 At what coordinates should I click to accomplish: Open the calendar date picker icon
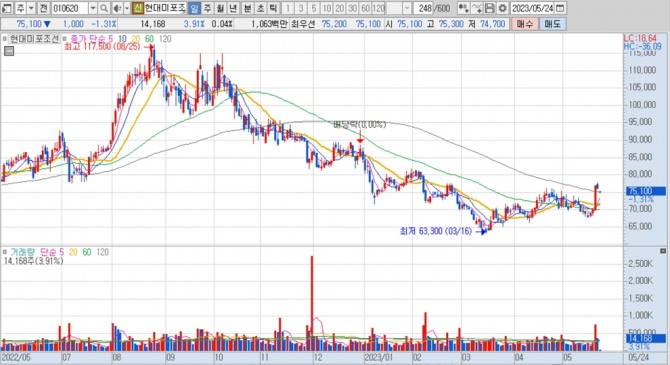tap(561, 8)
